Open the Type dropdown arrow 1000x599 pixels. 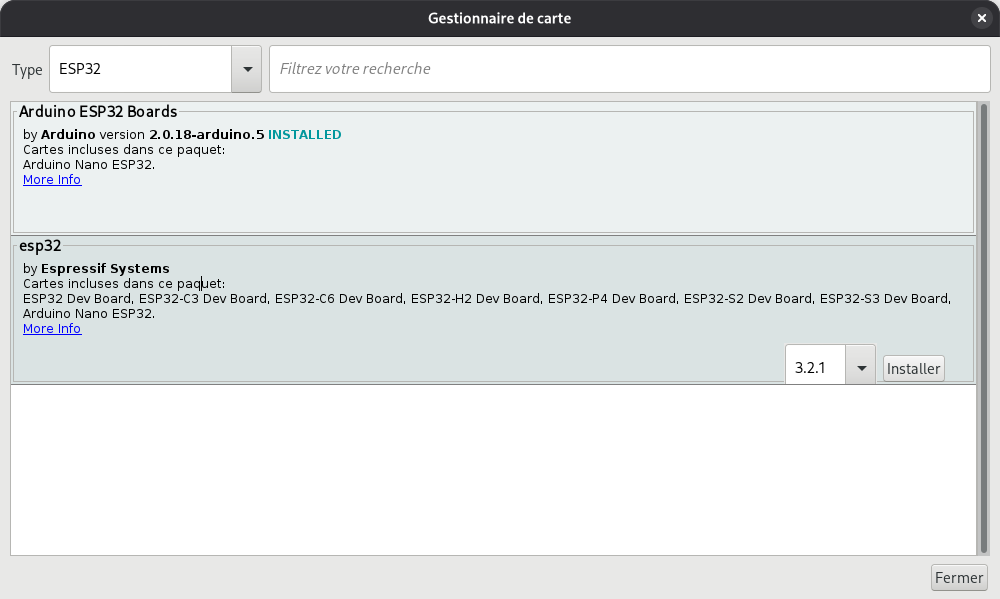click(x=246, y=69)
